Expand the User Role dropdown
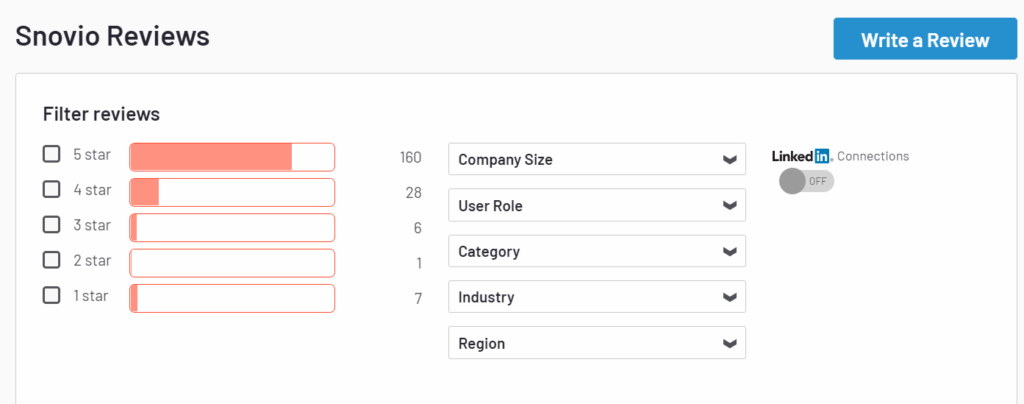The width and height of the screenshot is (1024, 404). [597, 205]
